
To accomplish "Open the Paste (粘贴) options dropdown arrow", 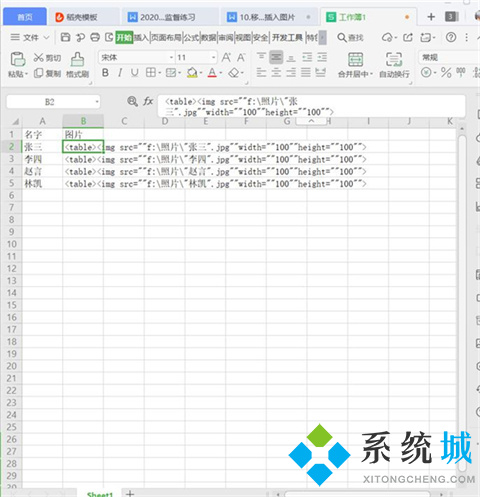I will click(x=26, y=73).
